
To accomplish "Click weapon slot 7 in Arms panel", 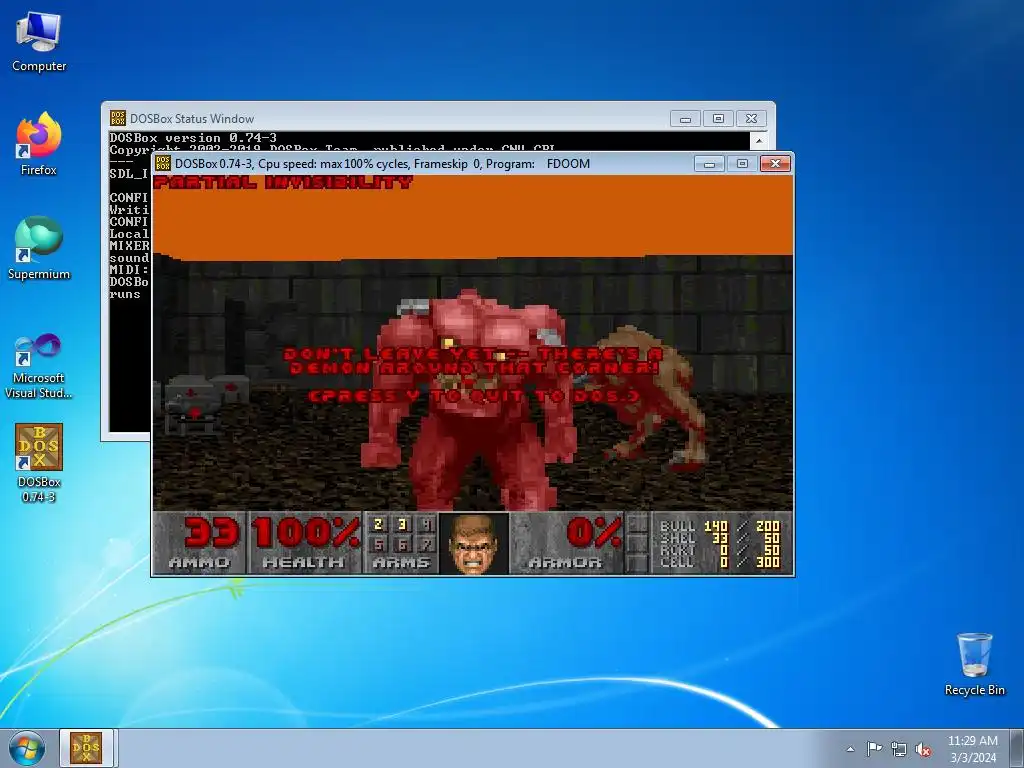I will (x=426, y=543).
